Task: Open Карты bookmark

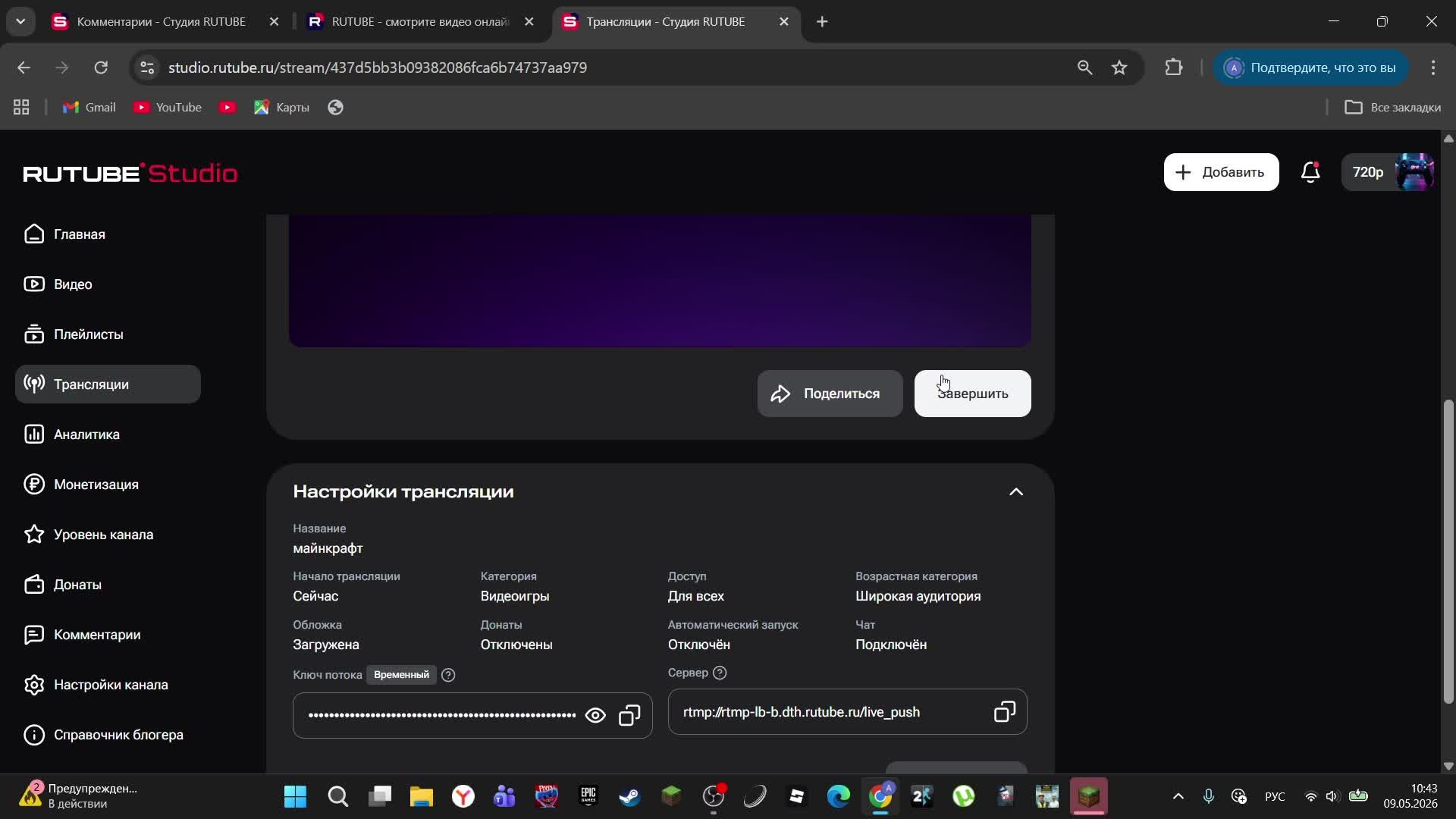Action: pos(281,108)
